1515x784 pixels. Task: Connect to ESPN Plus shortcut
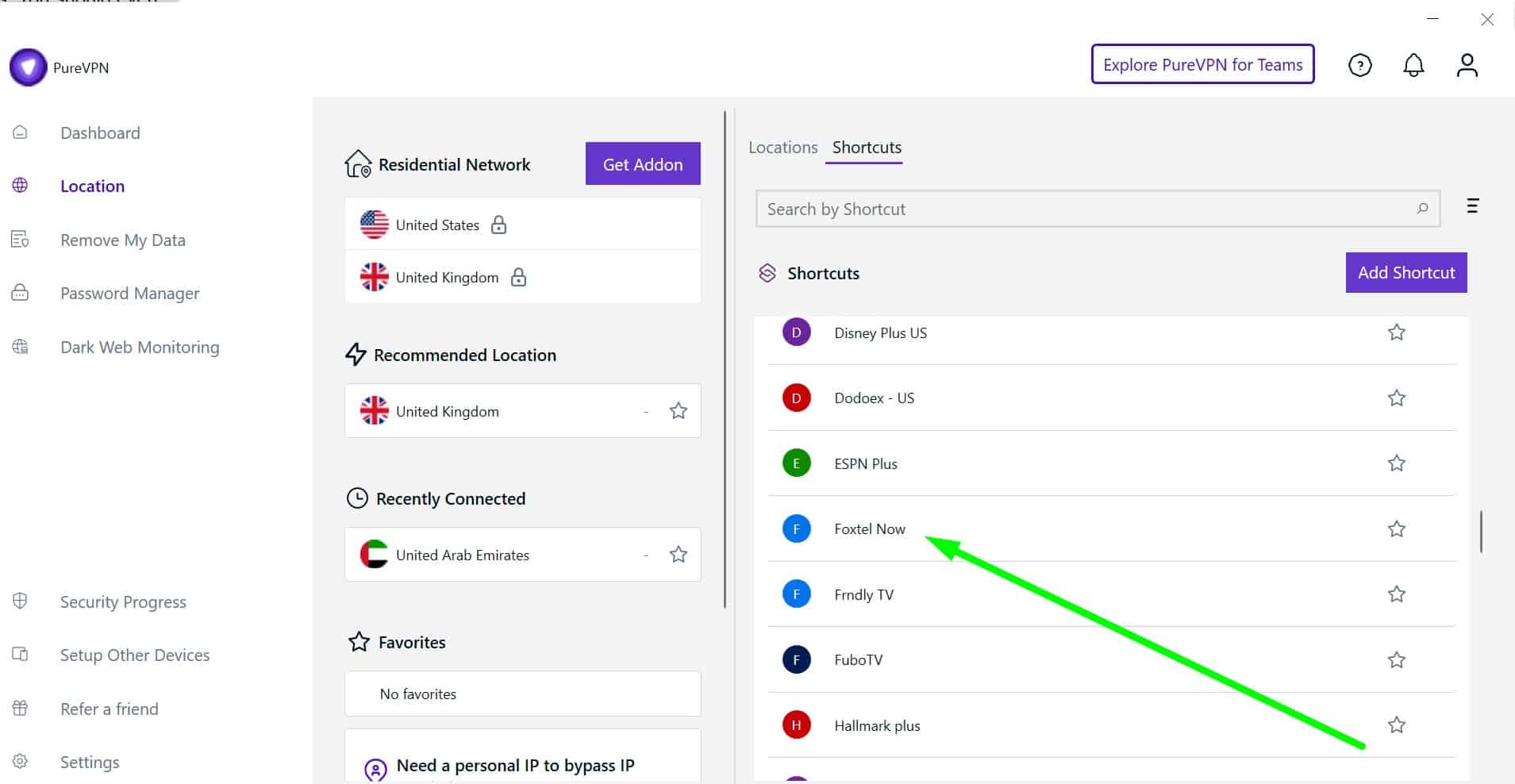[x=1112, y=463]
